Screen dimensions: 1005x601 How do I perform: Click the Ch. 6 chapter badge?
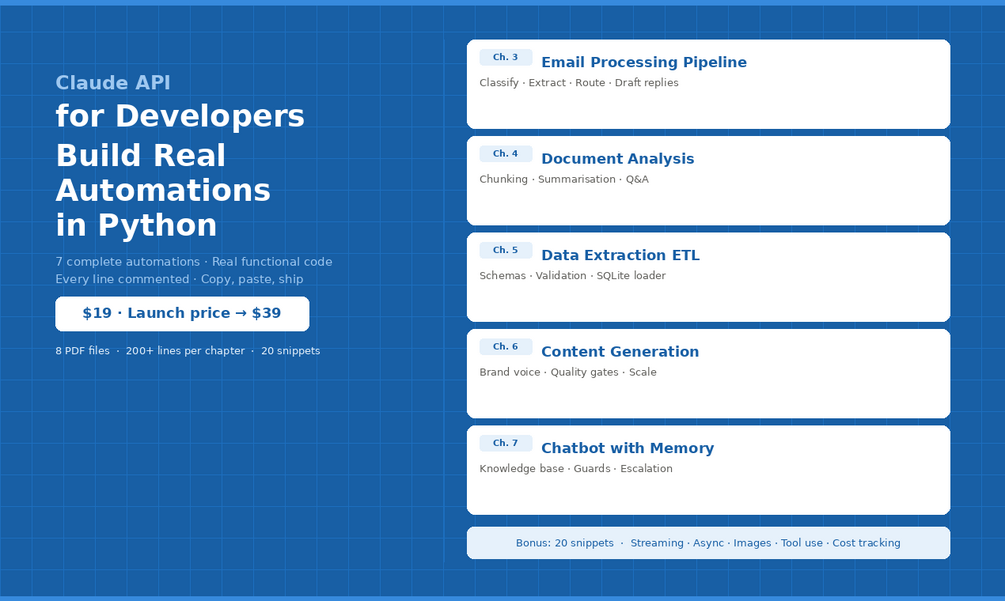[x=506, y=347]
